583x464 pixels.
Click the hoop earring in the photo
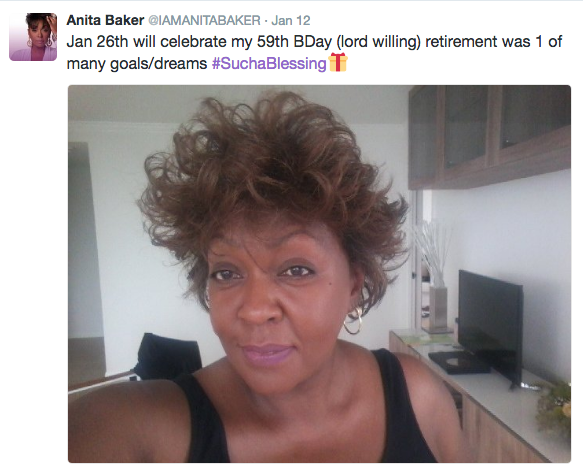353,320
